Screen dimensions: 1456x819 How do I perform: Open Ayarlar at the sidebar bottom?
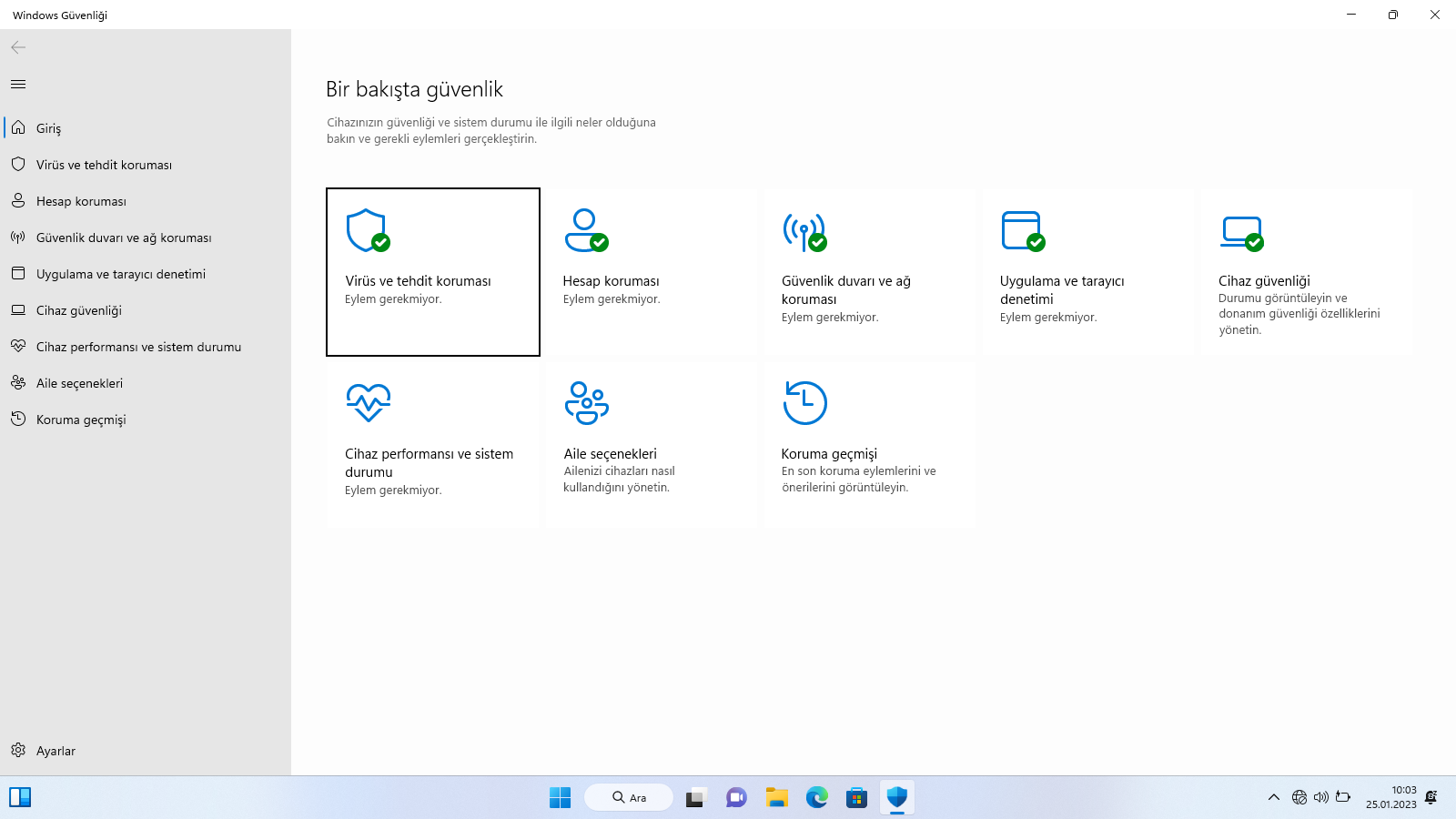[x=56, y=751]
